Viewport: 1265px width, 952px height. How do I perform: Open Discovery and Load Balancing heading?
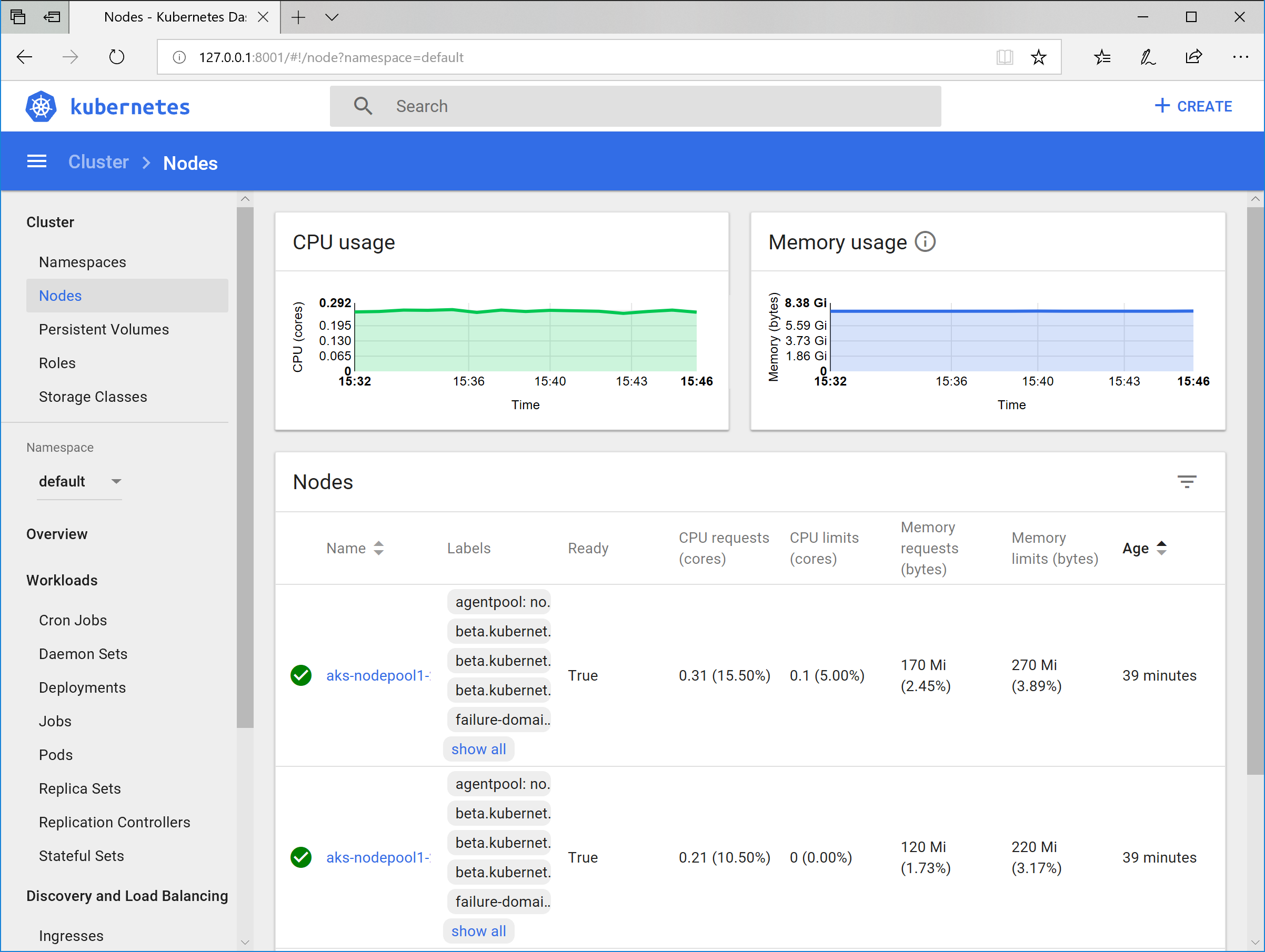click(127, 896)
